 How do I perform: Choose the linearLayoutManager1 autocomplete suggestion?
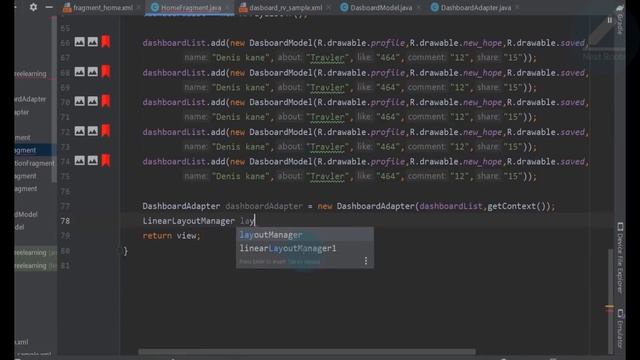(x=304, y=248)
